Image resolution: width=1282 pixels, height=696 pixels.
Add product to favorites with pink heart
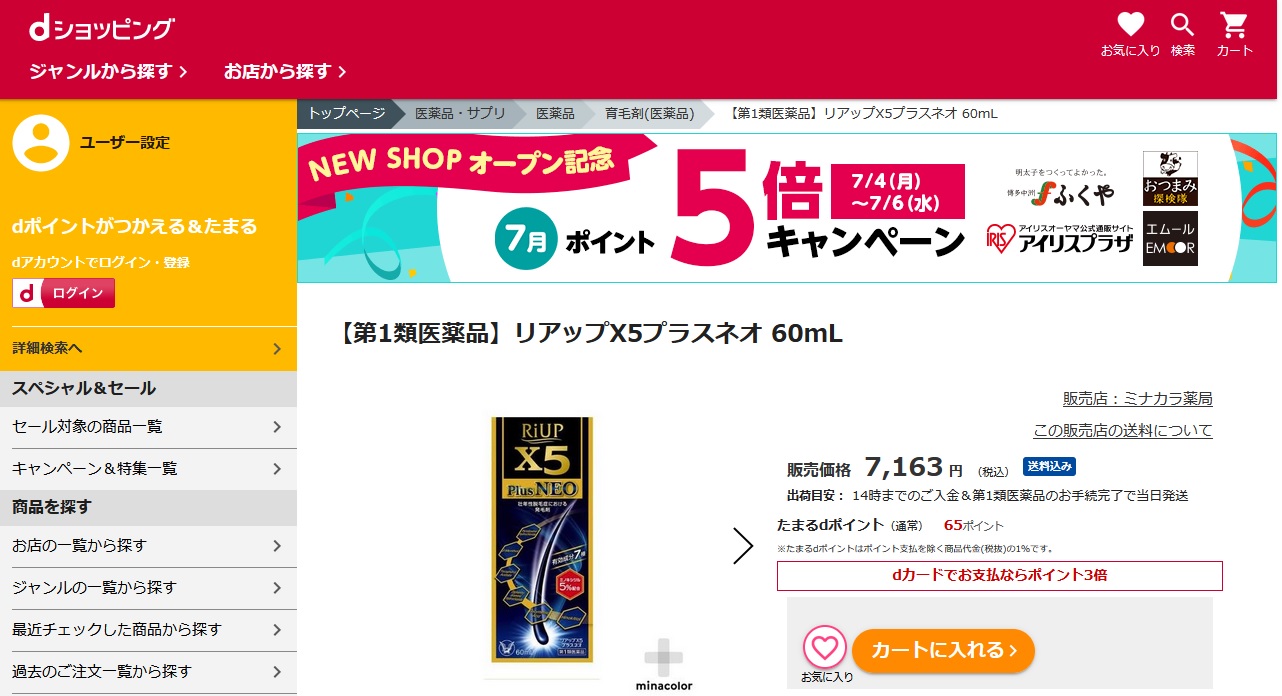[825, 647]
